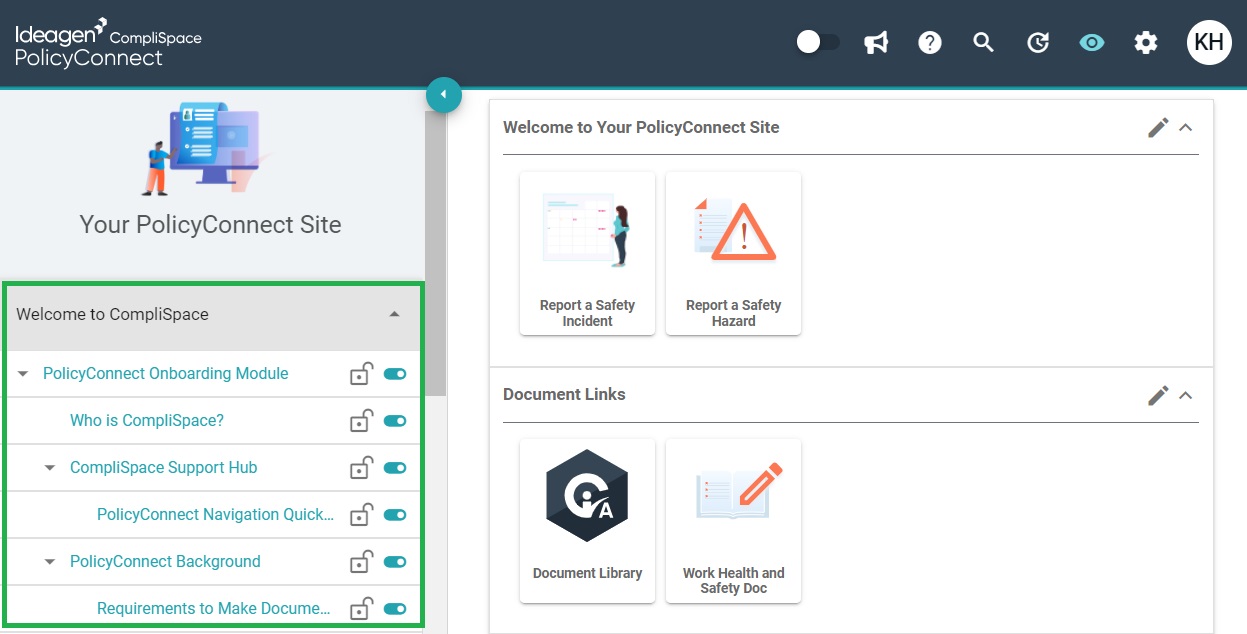Open PolicyConnect Background link
Image resolution: width=1247 pixels, height=634 pixels.
click(165, 562)
